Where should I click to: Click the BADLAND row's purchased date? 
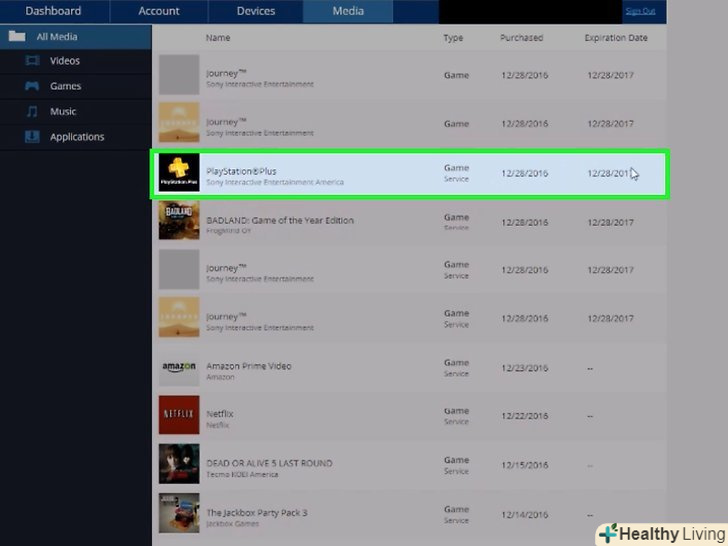525,222
